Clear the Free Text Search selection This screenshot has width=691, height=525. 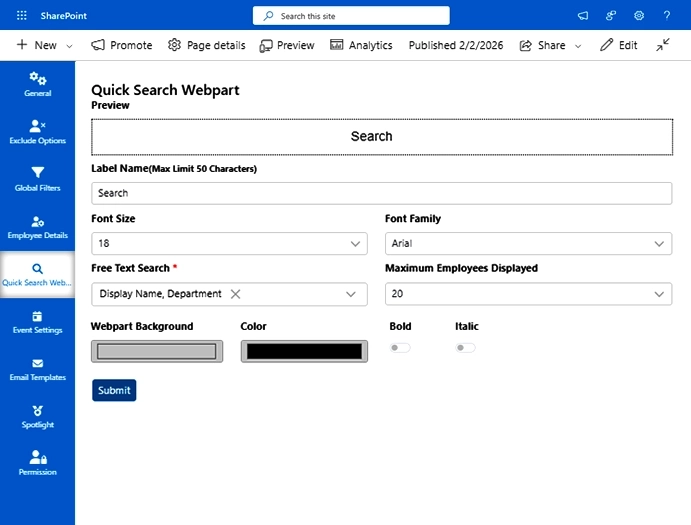[235, 294]
